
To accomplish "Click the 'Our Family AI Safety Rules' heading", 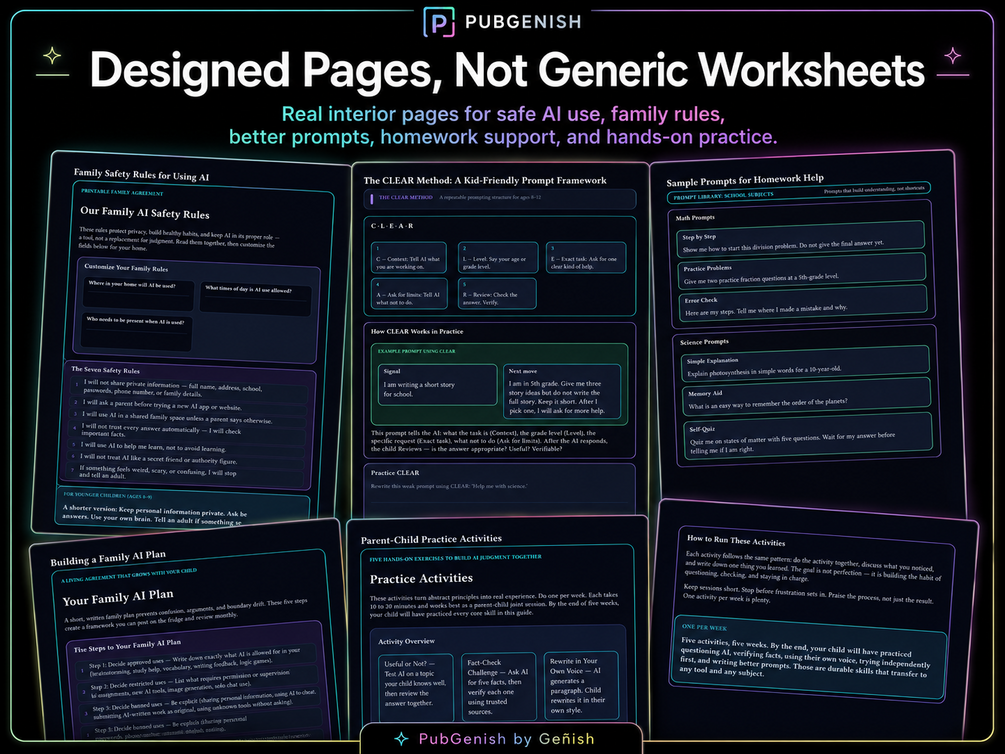I will click(x=145, y=212).
